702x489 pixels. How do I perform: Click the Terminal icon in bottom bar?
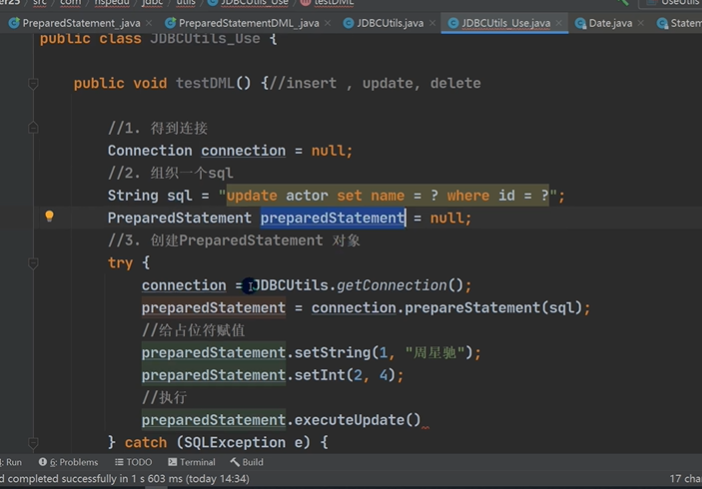(x=172, y=462)
